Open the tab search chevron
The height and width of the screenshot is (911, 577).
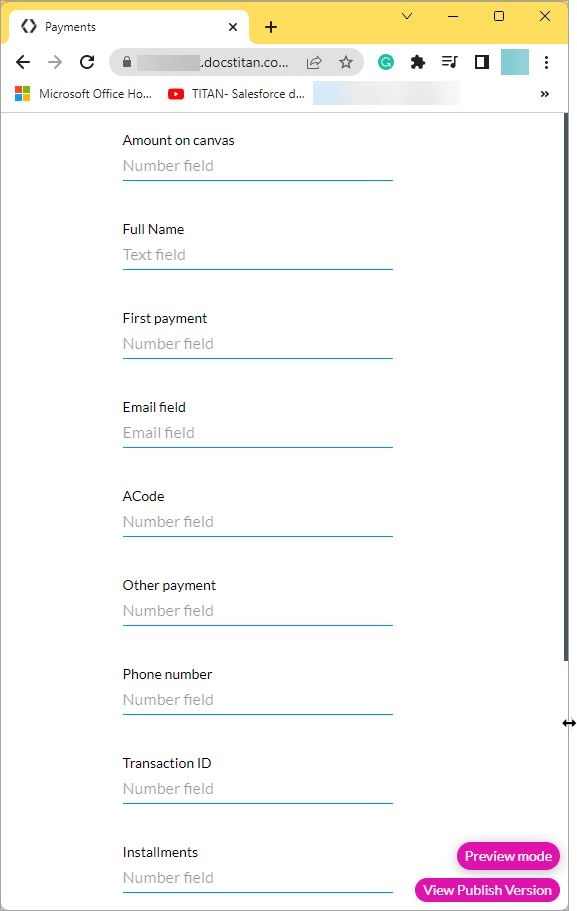tap(407, 17)
